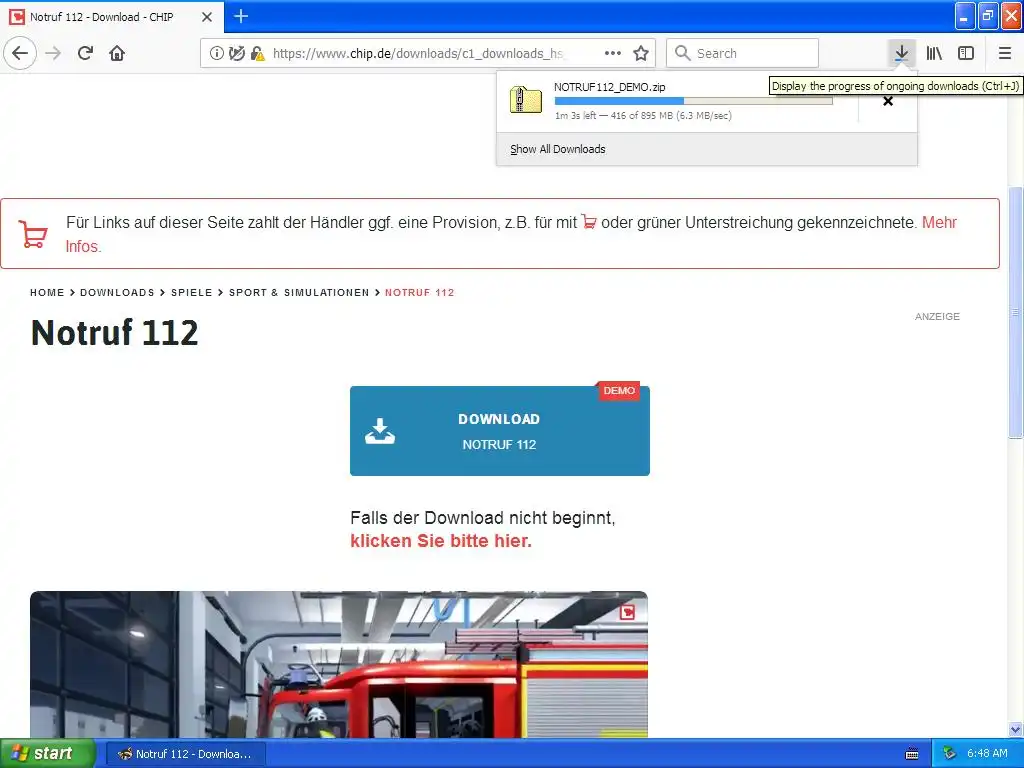Click the taskbar clock 6:48 AM
This screenshot has width=1024, height=768.
click(987, 754)
